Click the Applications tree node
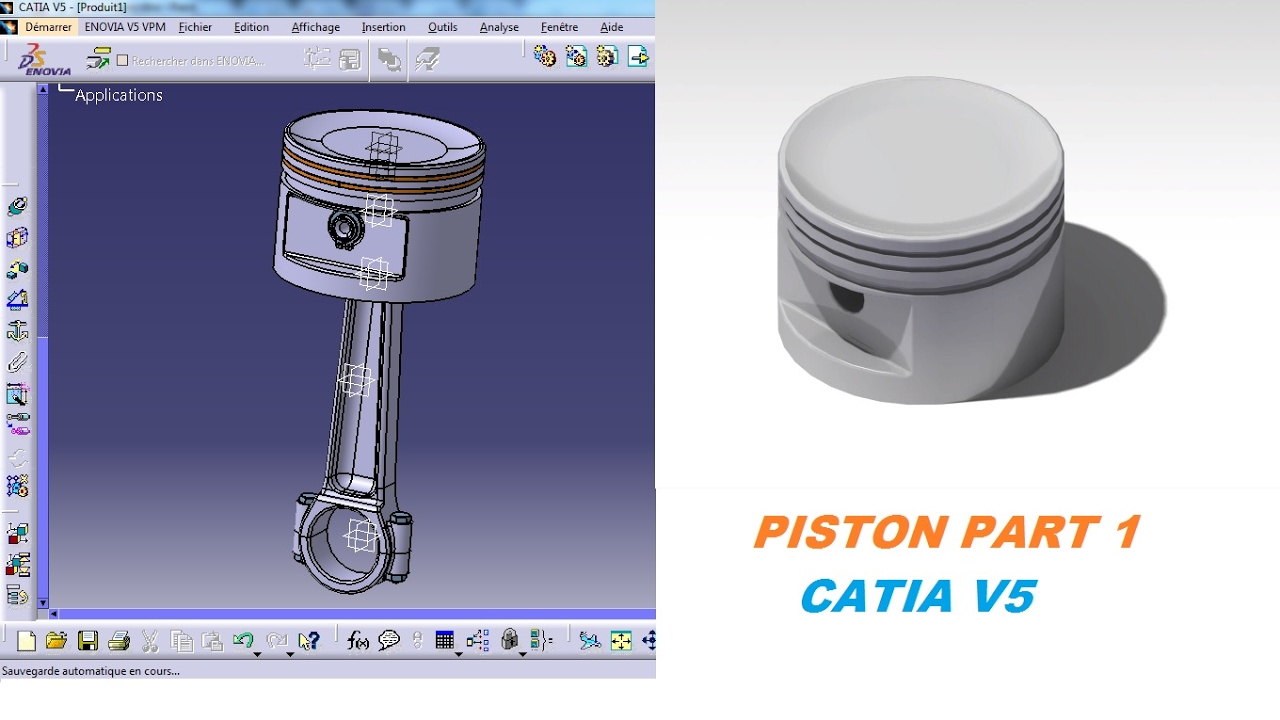Screen dimensions: 1280x720 [118, 95]
